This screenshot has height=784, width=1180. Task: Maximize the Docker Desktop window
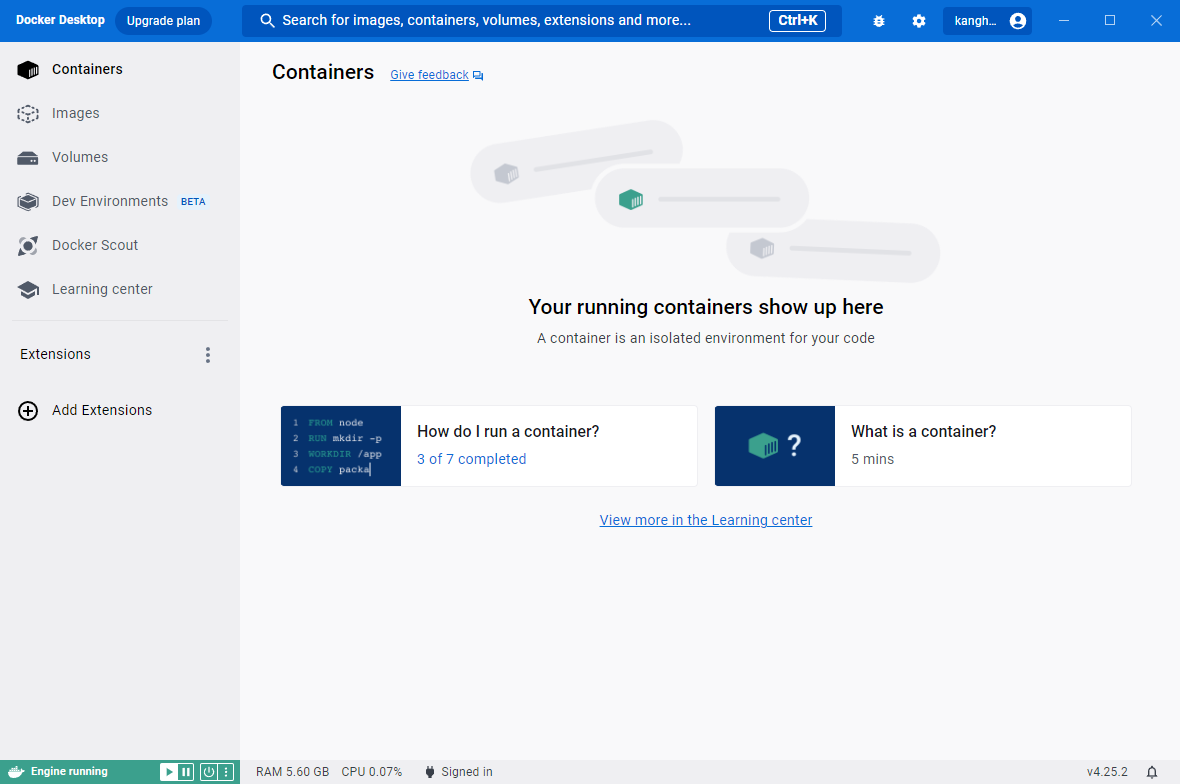click(x=1110, y=20)
